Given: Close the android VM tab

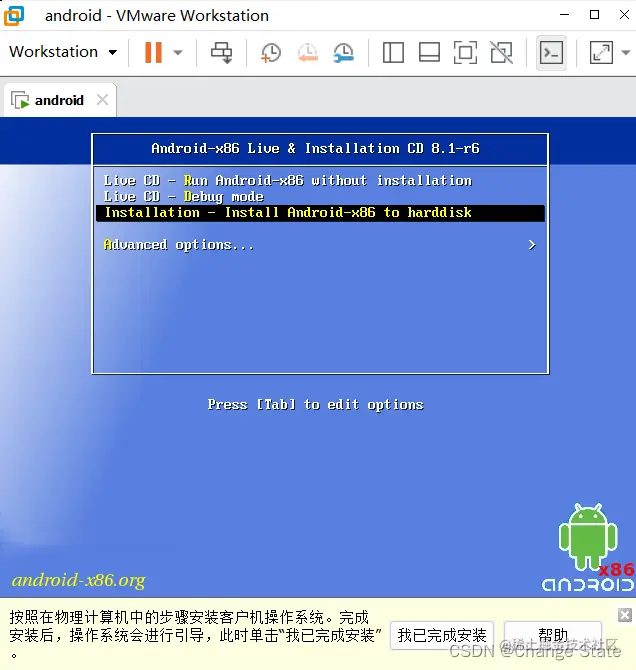Looking at the screenshot, I should (103, 100).
